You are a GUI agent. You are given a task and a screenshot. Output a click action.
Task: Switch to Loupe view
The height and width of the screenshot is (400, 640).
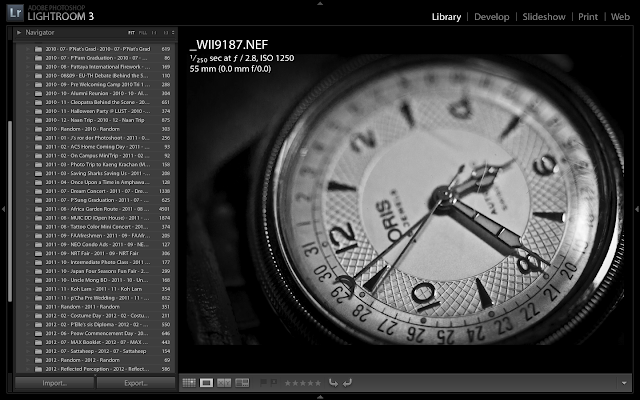click(206, 383)
